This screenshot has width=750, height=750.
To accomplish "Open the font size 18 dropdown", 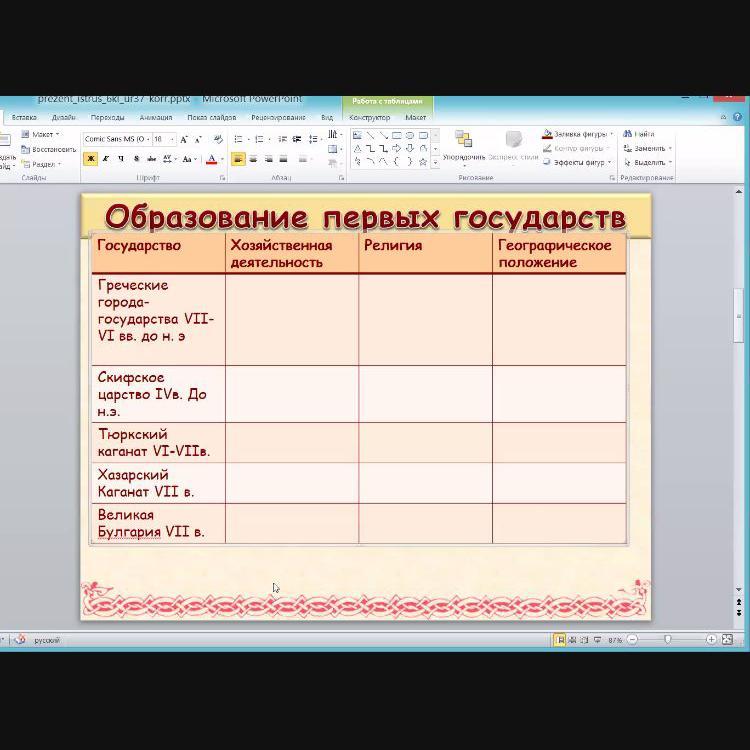I will (x=172, y=139).
